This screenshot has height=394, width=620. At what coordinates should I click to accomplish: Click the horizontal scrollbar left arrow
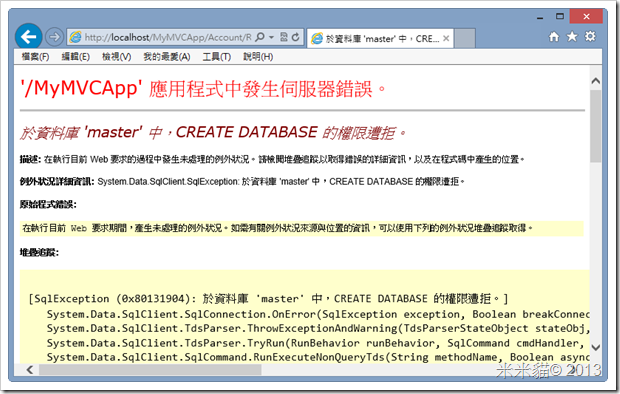click(30, 369)
